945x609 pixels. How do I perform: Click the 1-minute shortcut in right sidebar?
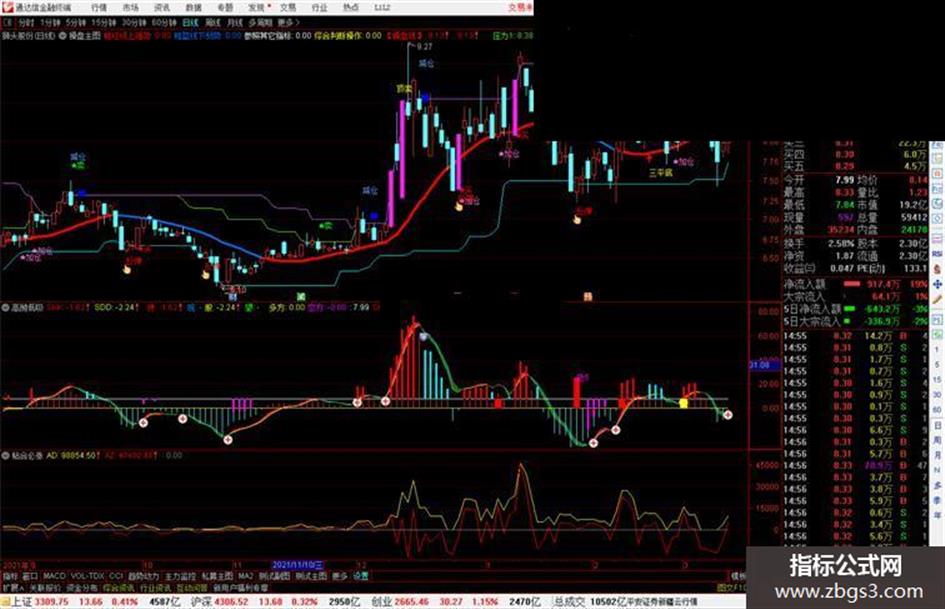pos(938,349)
